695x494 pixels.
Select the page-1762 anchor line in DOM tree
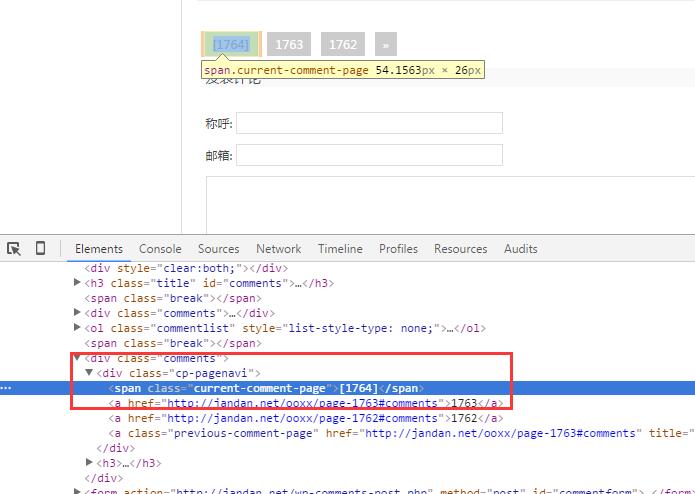(x=306, y=418)
